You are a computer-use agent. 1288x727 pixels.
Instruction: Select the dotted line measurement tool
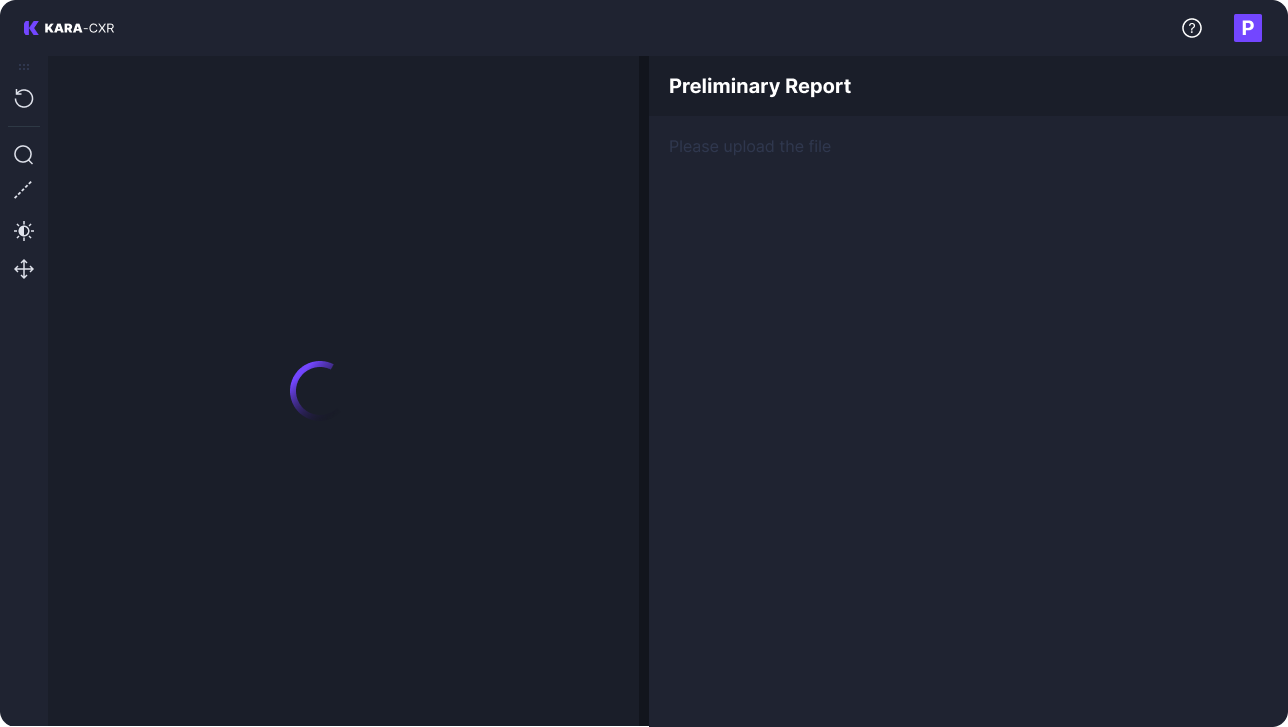click(23, 190)
